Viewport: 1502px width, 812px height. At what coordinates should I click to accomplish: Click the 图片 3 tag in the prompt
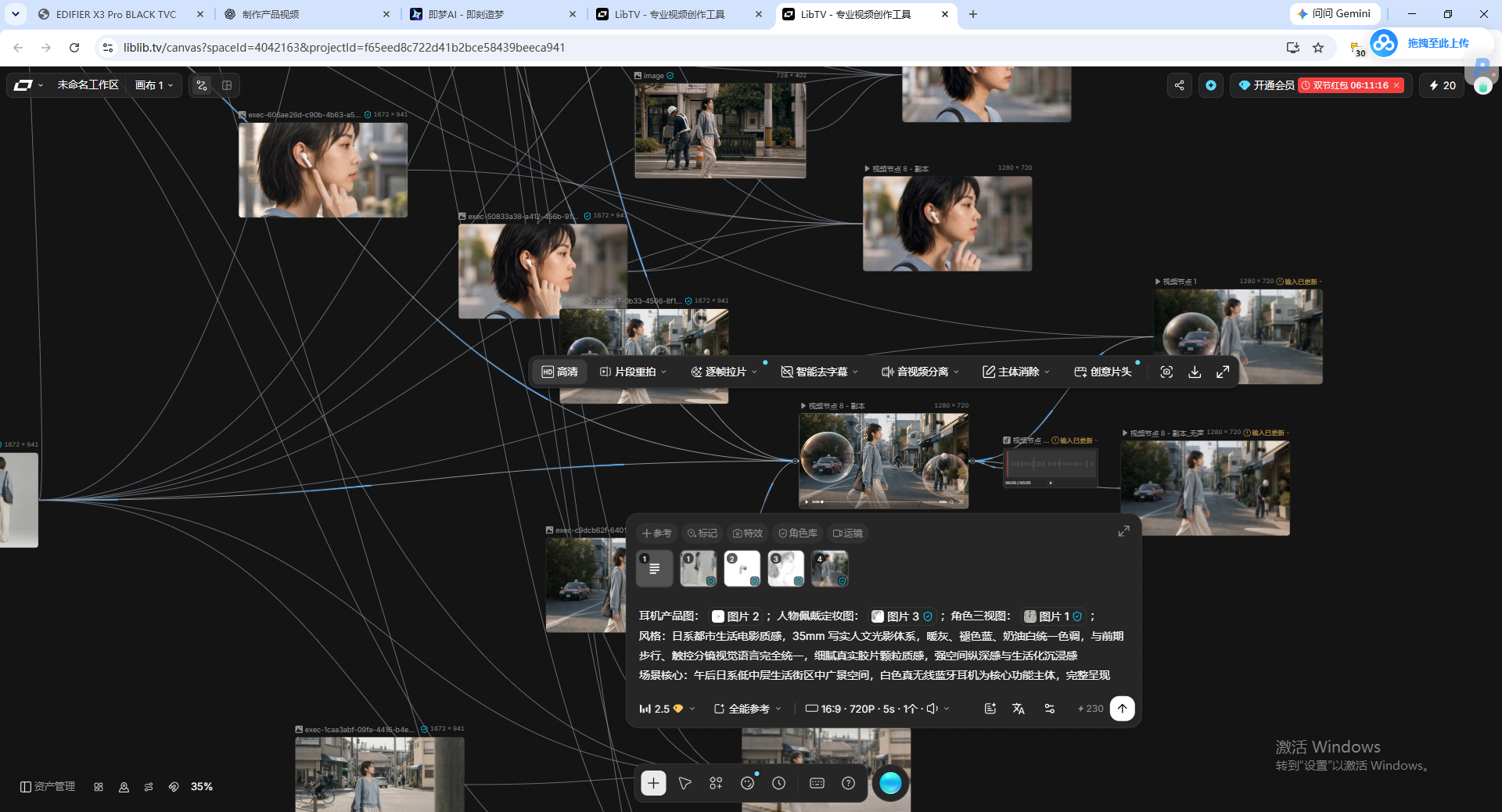(x=902, y=616)
